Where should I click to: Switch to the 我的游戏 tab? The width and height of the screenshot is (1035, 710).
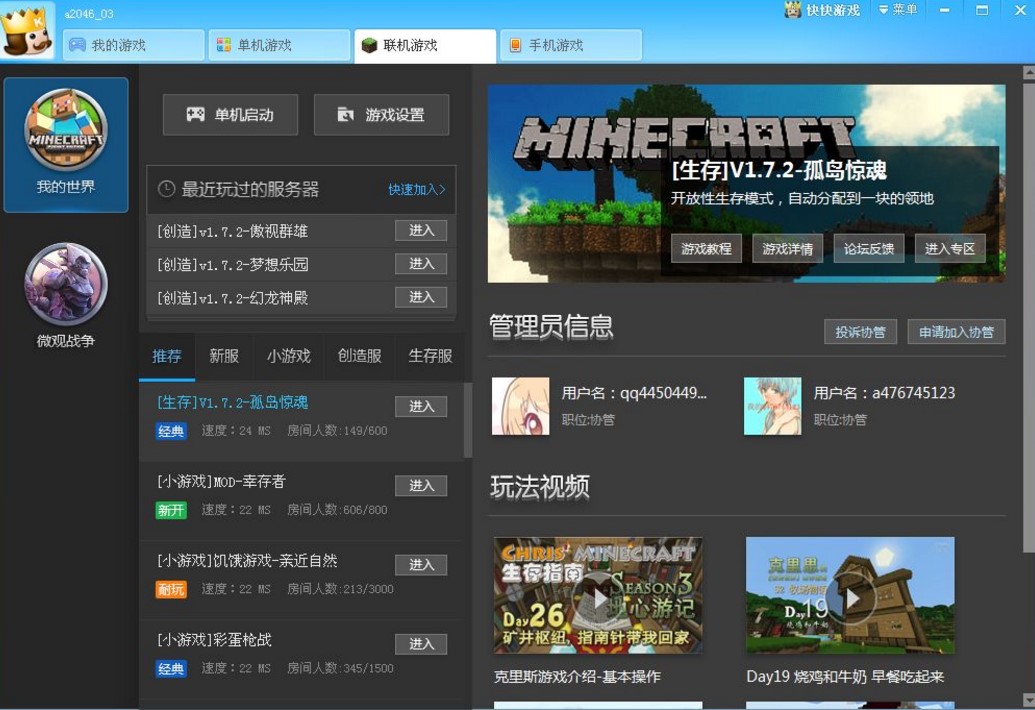click(x=133, y=45)
